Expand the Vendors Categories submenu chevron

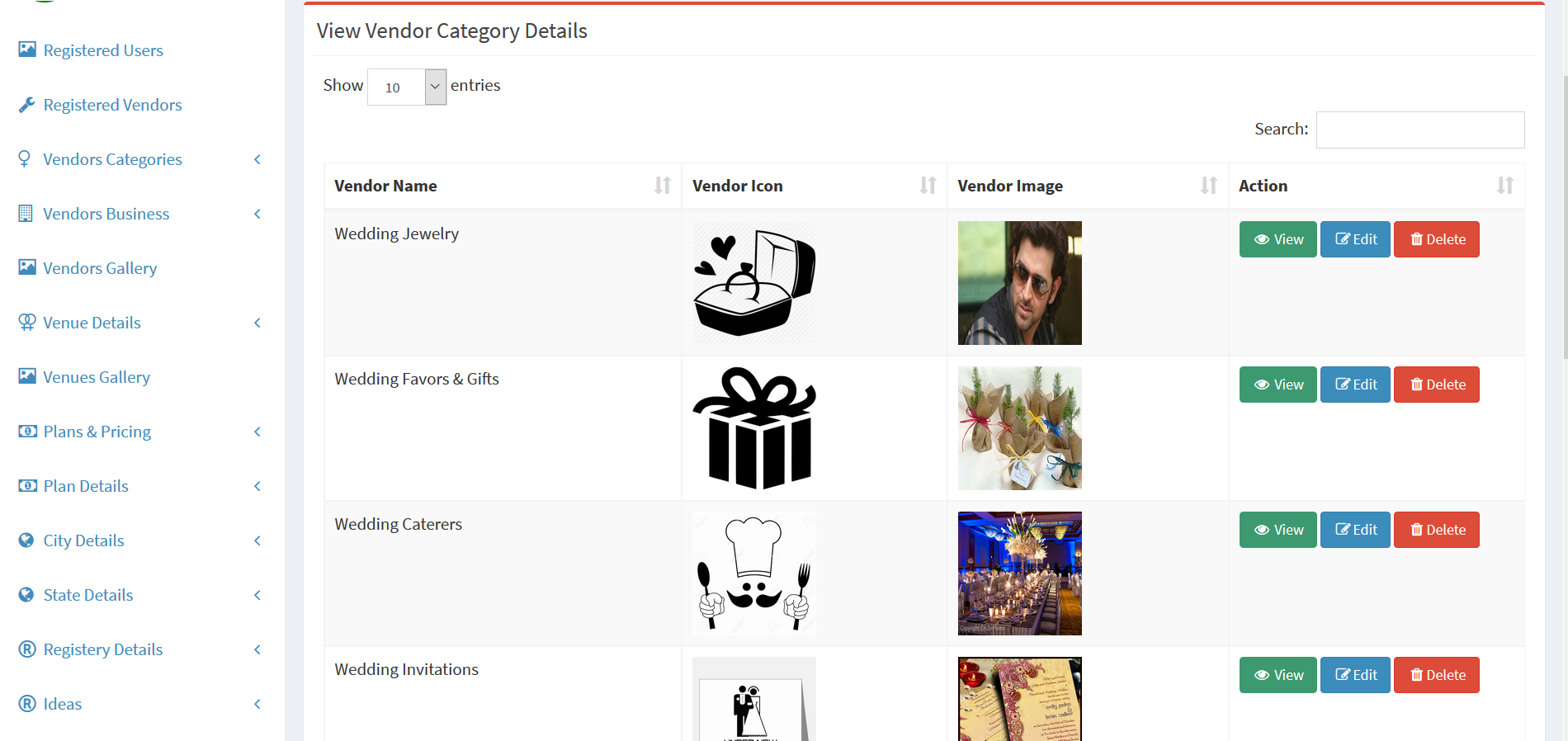pos(257,159)
